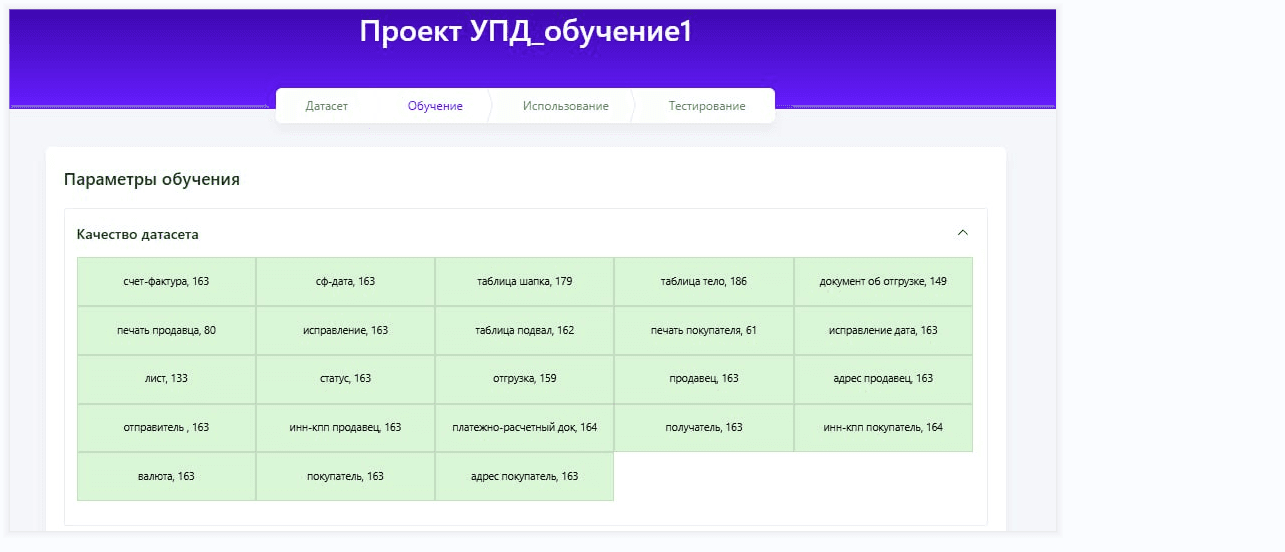Go to the Использование tab
1285x552 pixels.
click(x=565, y=106)
